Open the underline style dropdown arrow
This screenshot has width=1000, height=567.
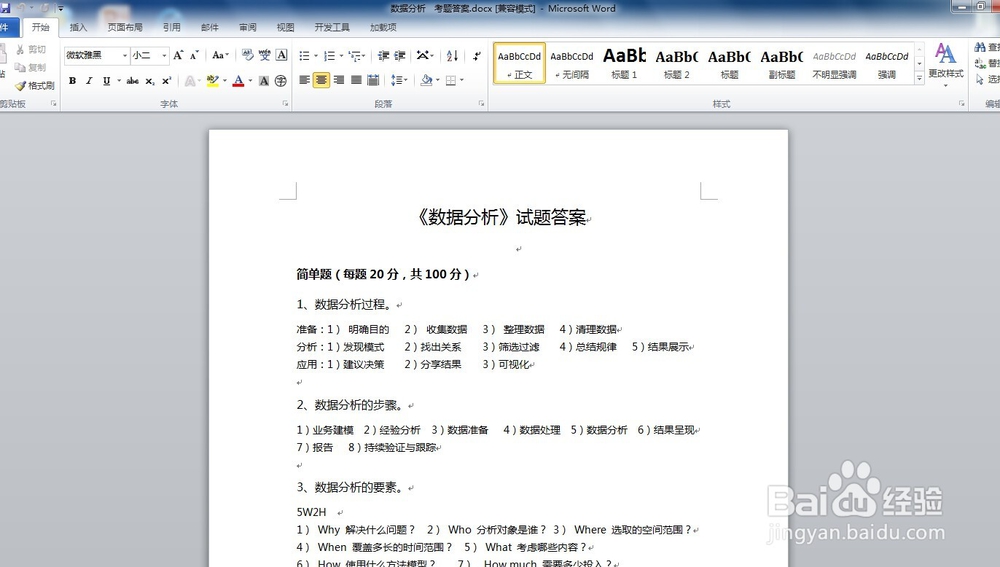[x=119, y=81]
